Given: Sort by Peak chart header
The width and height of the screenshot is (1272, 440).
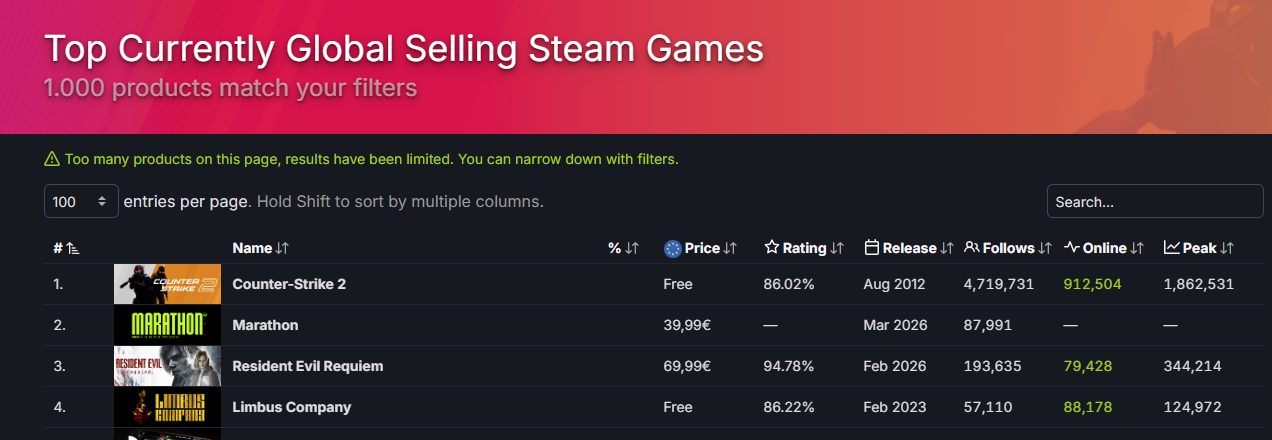Looking at the screenshot, I should click(1199, 248).
